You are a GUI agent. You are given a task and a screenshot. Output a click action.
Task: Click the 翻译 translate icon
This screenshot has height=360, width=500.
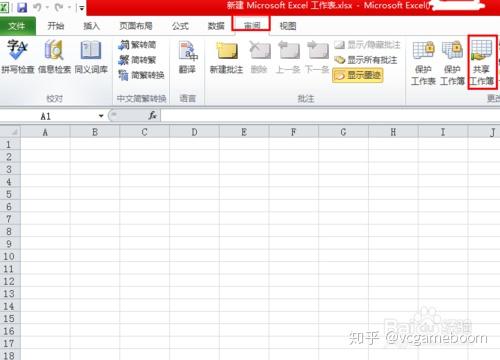coord(187,56)
